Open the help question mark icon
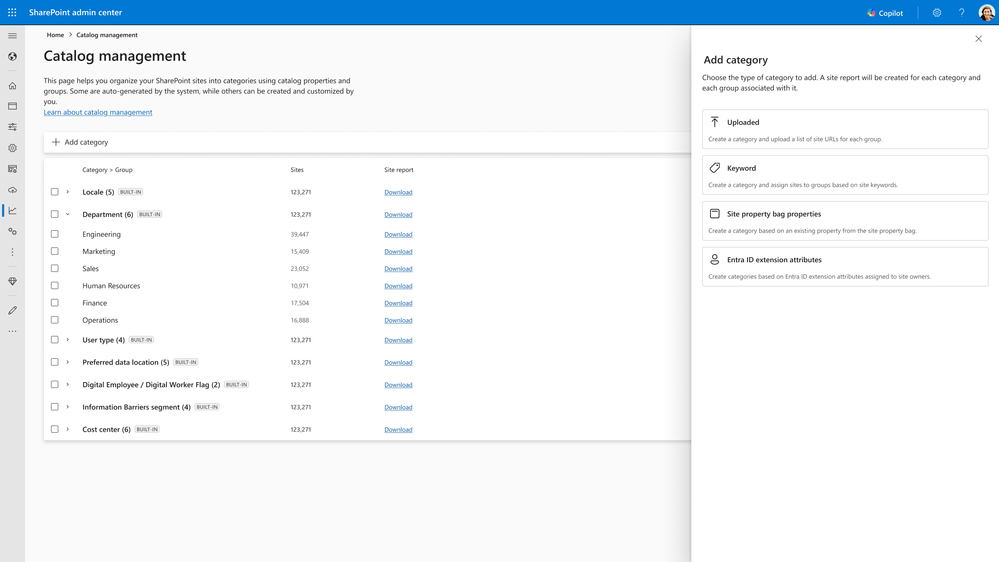 961,13
